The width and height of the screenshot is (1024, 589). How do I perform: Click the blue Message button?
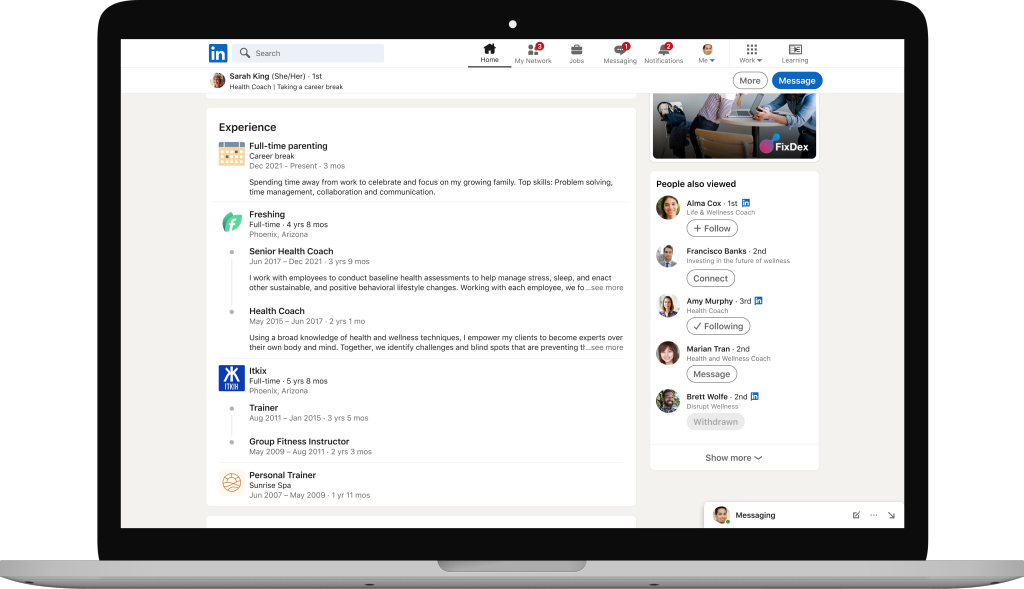tap(797, 81)
